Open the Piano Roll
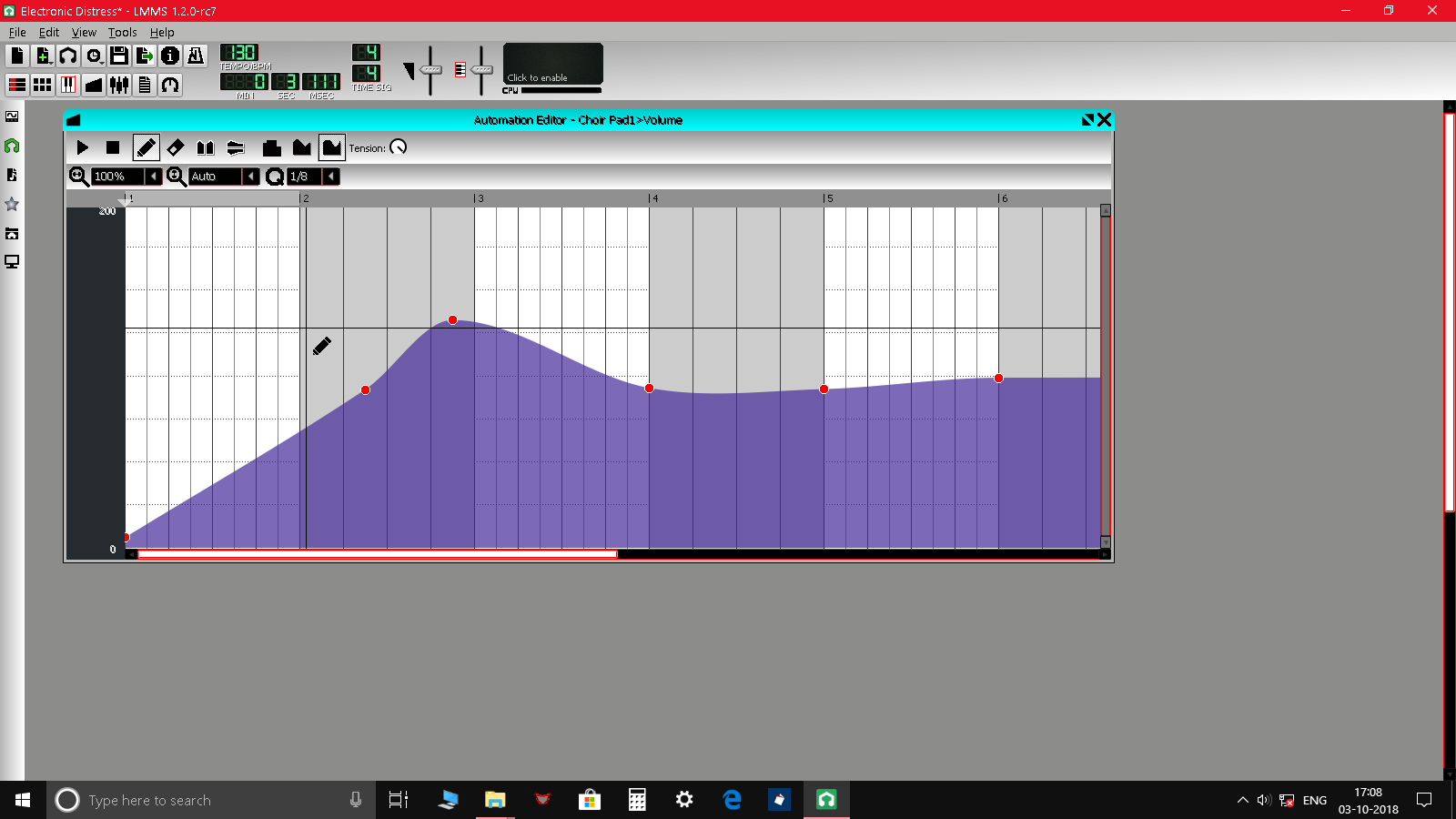Screen dimensions: 1456x819 [68, 85]
